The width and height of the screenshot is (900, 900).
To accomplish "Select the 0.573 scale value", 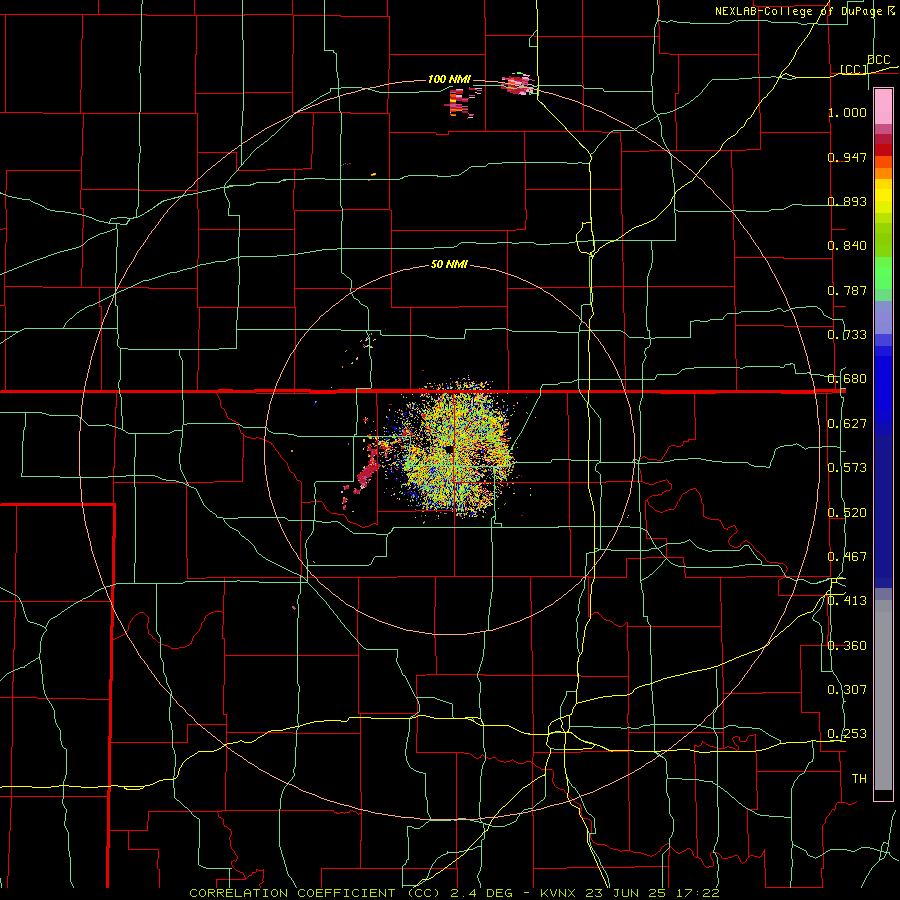I will [x=847, y=468].
